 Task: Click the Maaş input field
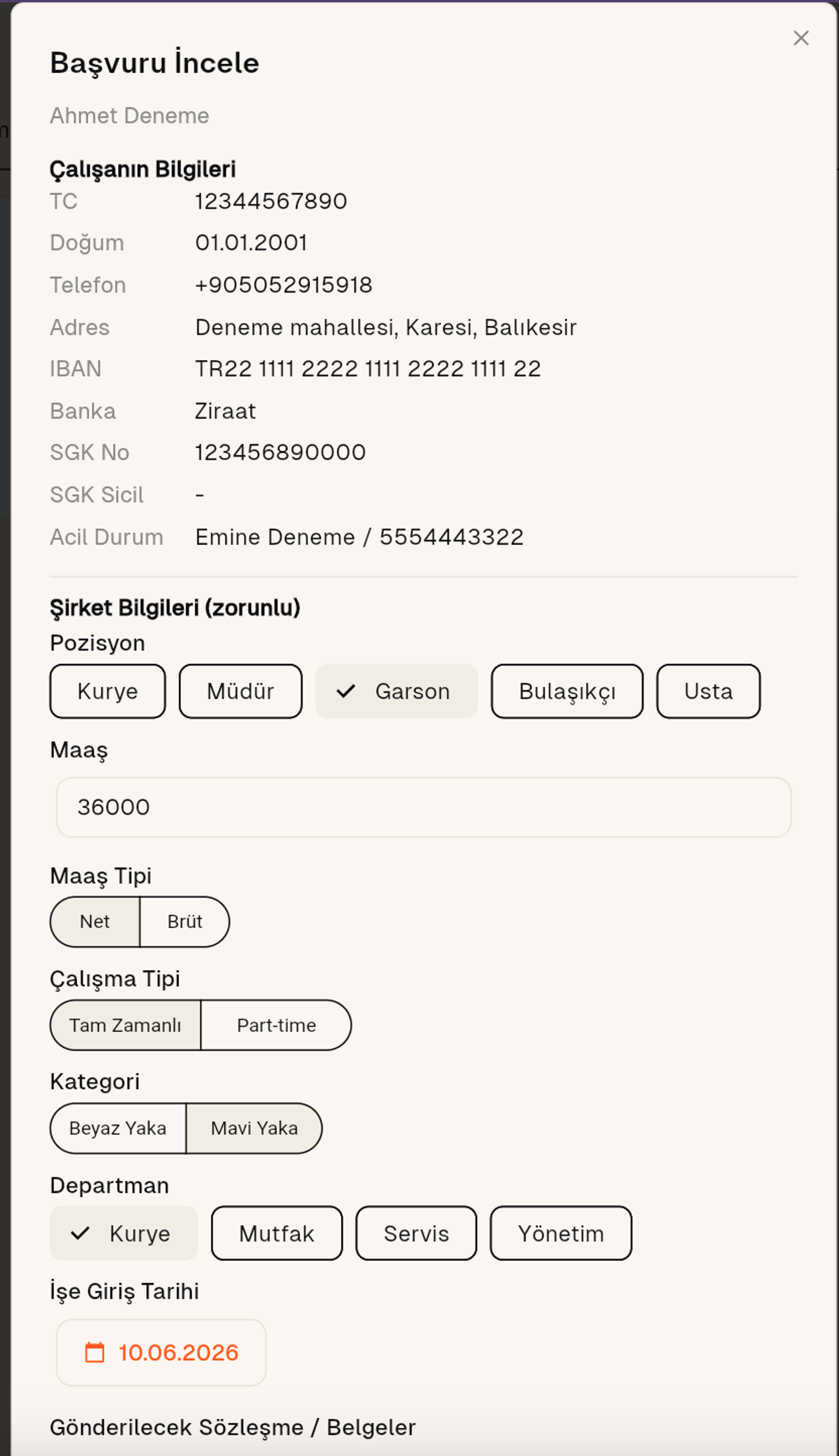[424, 807]
